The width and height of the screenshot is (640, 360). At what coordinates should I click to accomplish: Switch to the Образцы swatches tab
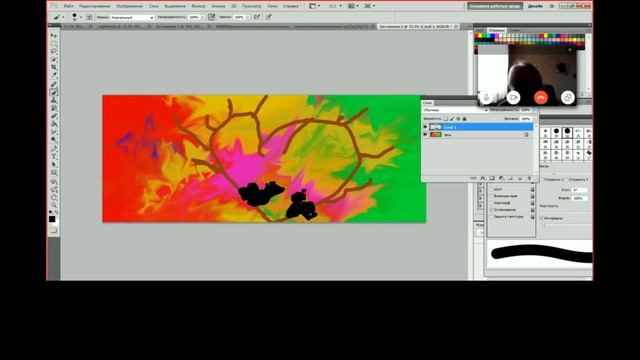(496, 30)
